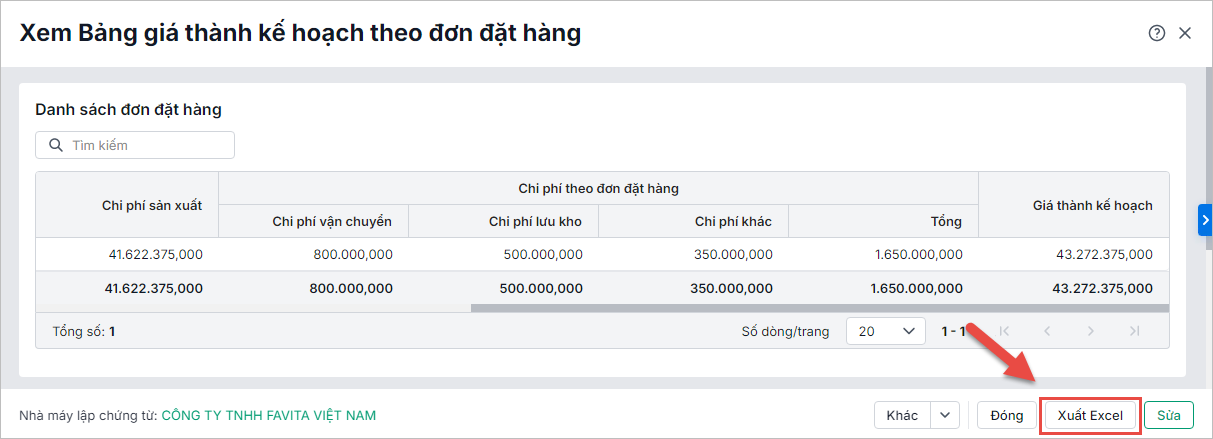The image size is (1213, 439).
Task: Click the Giá thành kế hoạch column header
Action: (1092, 205)
